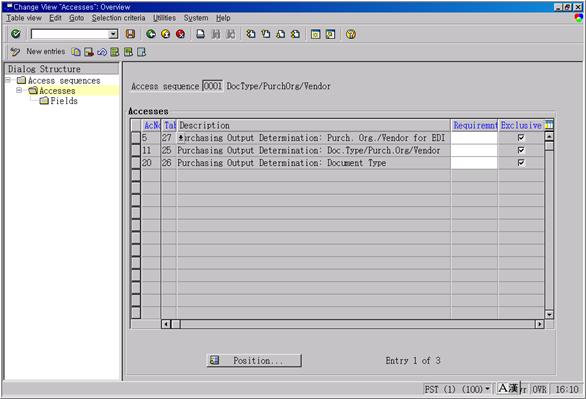This screenshot has width=586, height=399.
Task: Select the Fields folder in tree
Action: 59,100
